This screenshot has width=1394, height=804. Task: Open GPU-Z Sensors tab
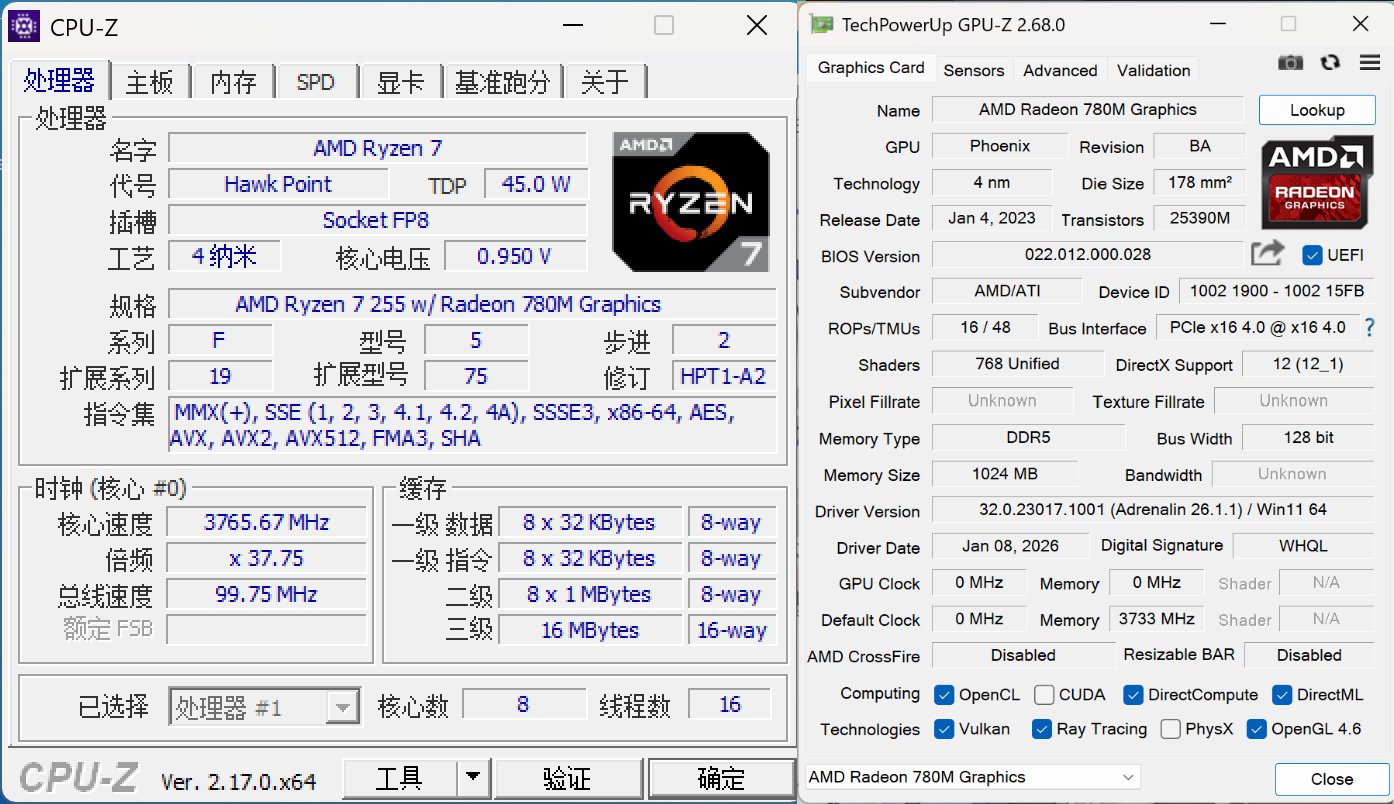974,70
